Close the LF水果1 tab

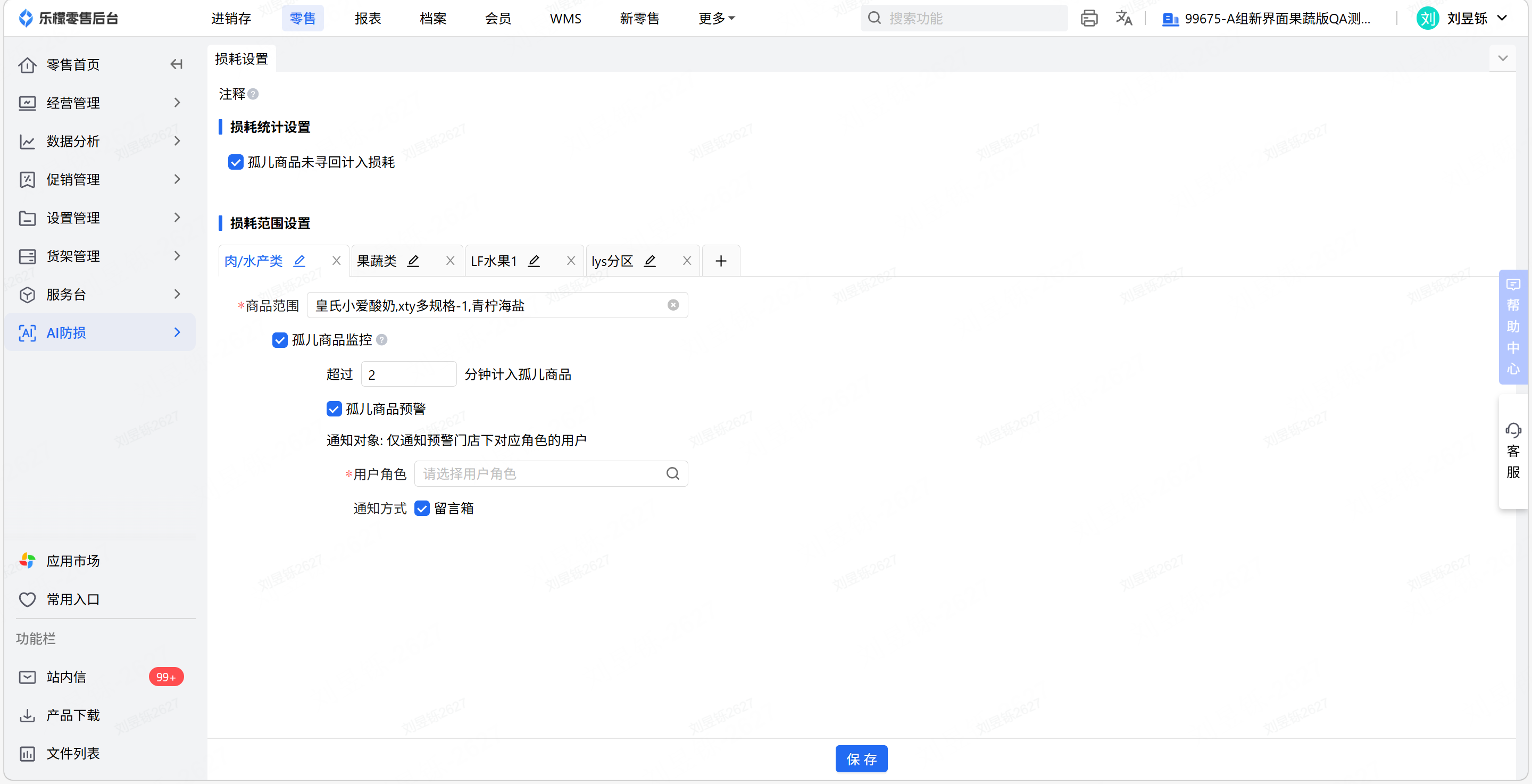click(571, 261)
